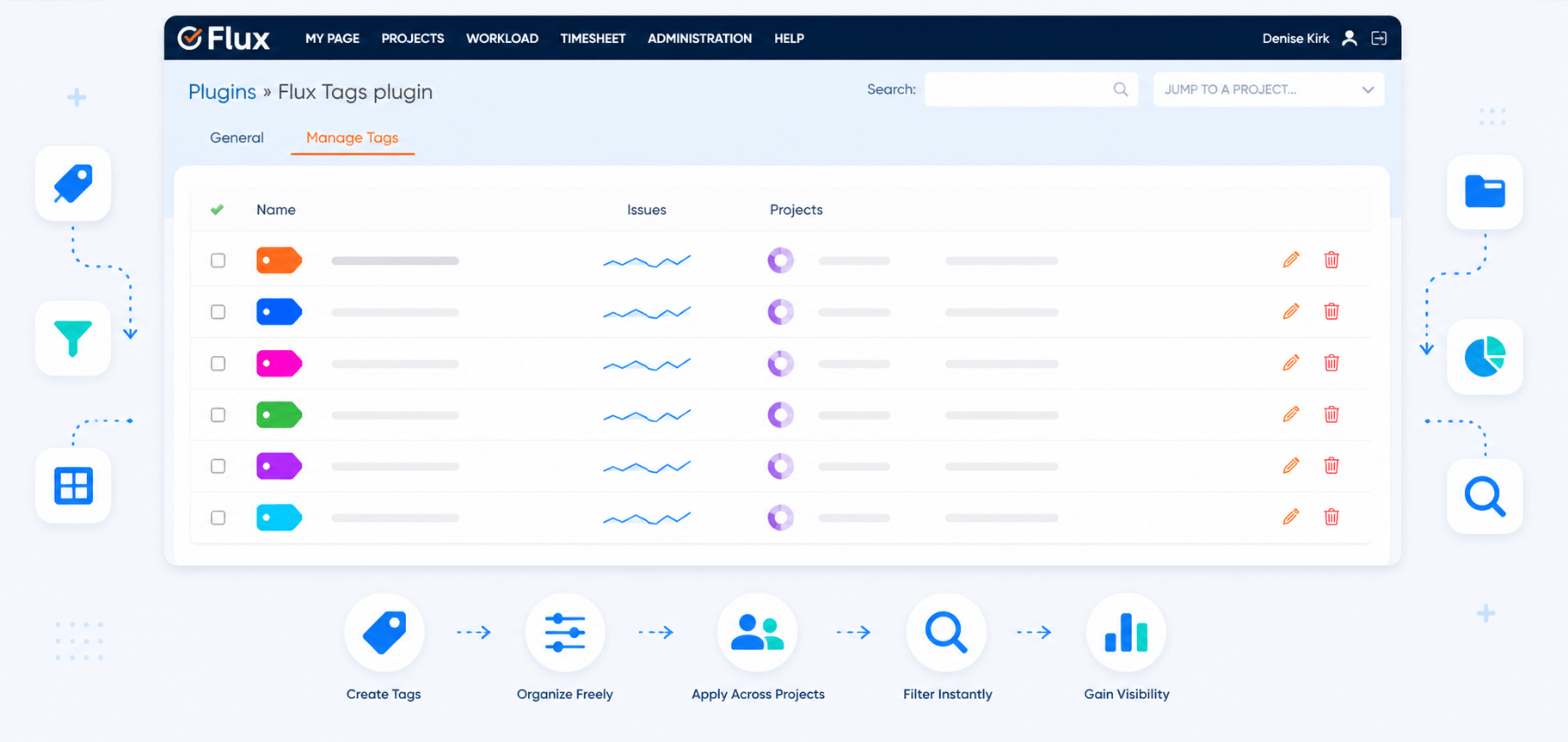Edit the cyan tag with pencil icon
Viewport: 1568px width, 742px height.
pos(1290,517)
